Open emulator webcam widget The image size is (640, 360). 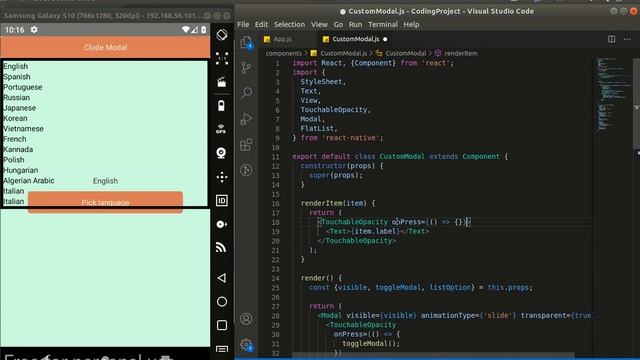point(222,153)
